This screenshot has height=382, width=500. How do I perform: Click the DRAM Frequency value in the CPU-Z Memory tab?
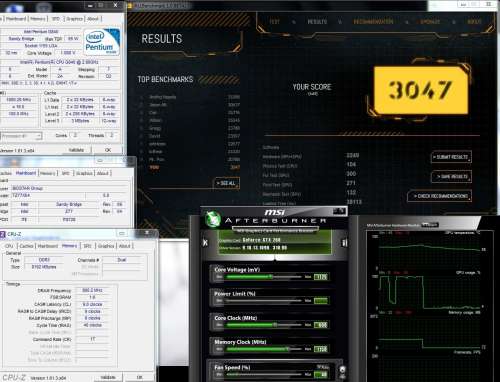[92, 290]
